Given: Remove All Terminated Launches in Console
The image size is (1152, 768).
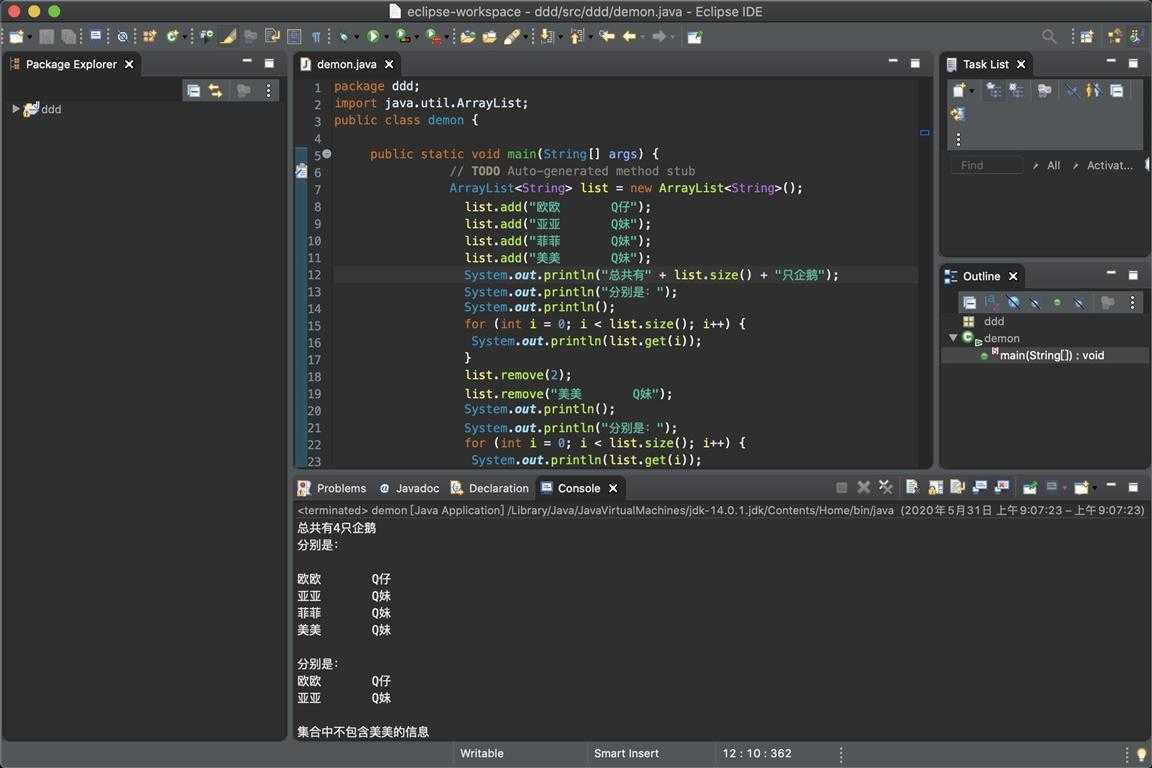Looking at the screenshot, I should coord(885,487).
